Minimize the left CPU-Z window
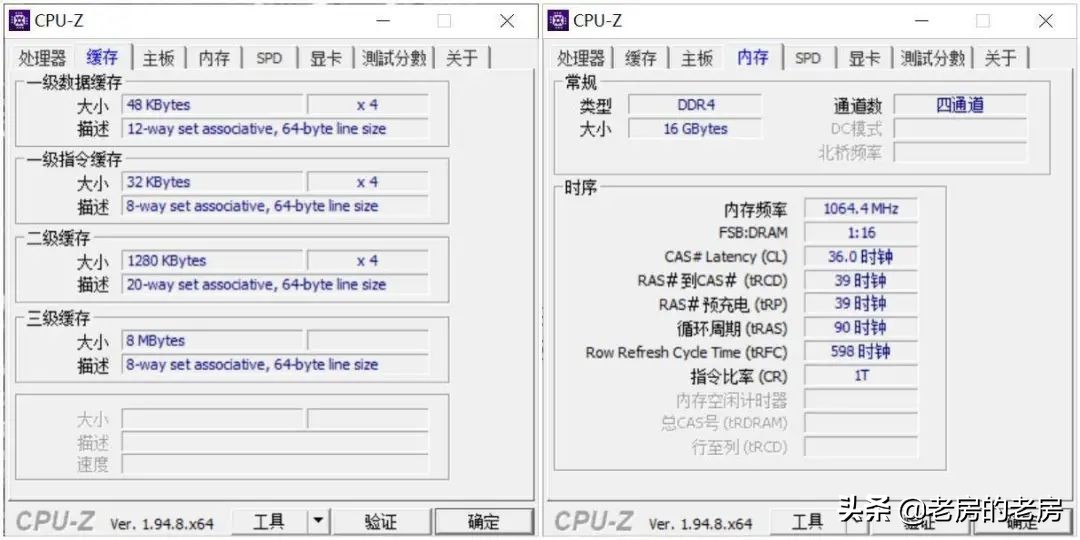 point(382,21)
